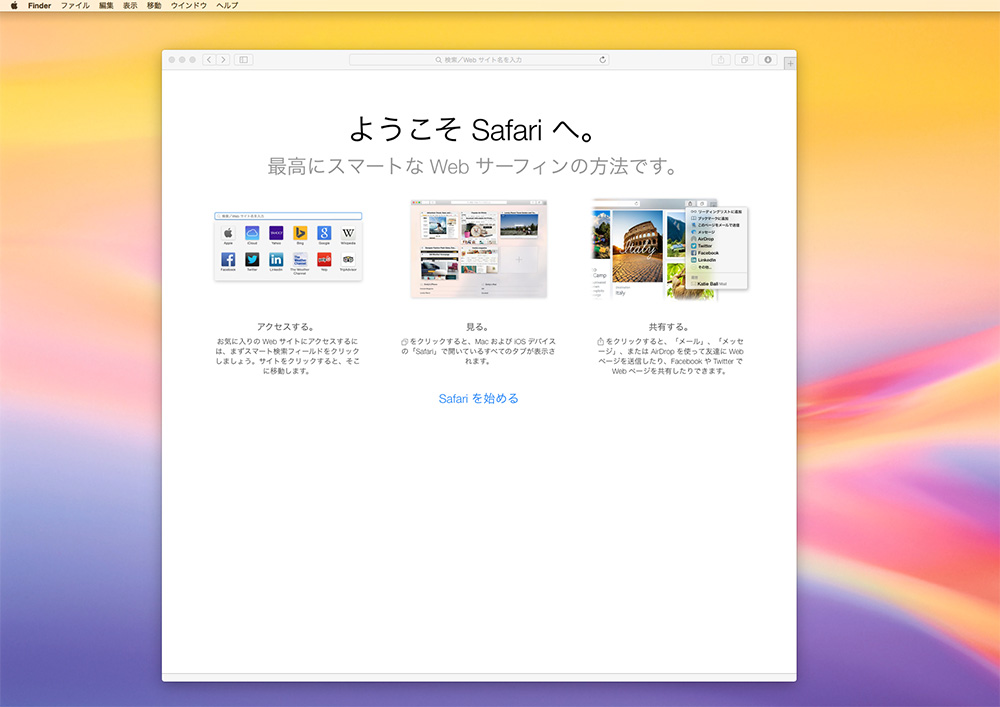Open the Share button in toolbar
The image size is (1000, 707).
tap(721, 59)
